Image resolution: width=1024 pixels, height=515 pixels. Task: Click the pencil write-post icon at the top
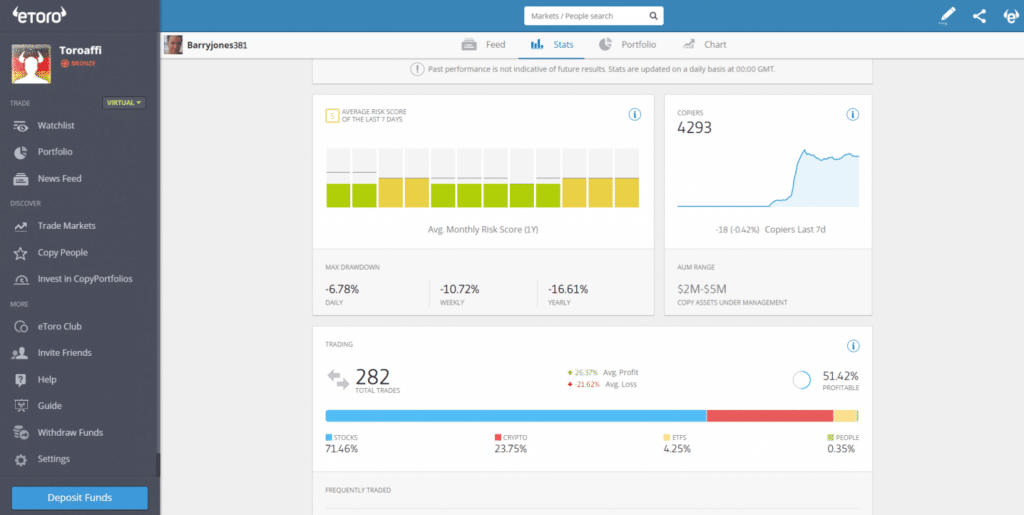point(947,16)
